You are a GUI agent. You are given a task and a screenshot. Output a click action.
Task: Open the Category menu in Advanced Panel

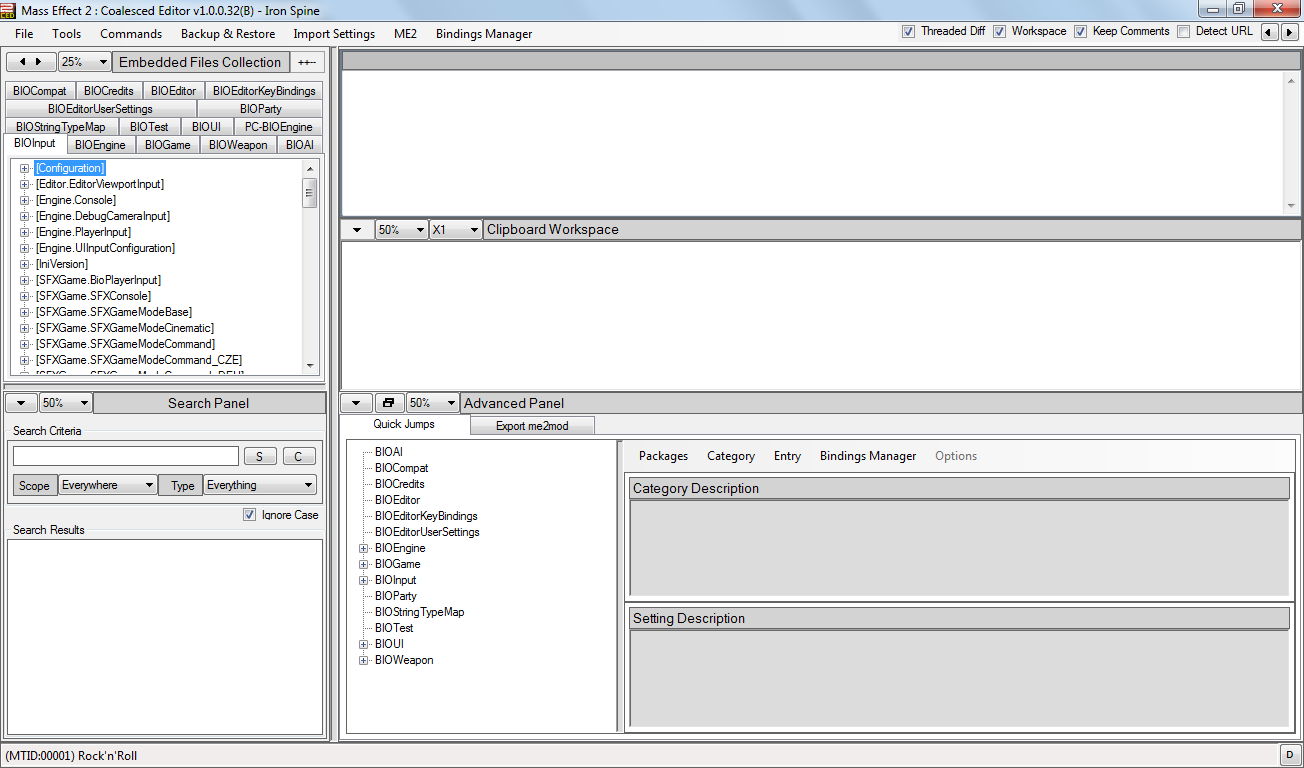pos(731,456)
